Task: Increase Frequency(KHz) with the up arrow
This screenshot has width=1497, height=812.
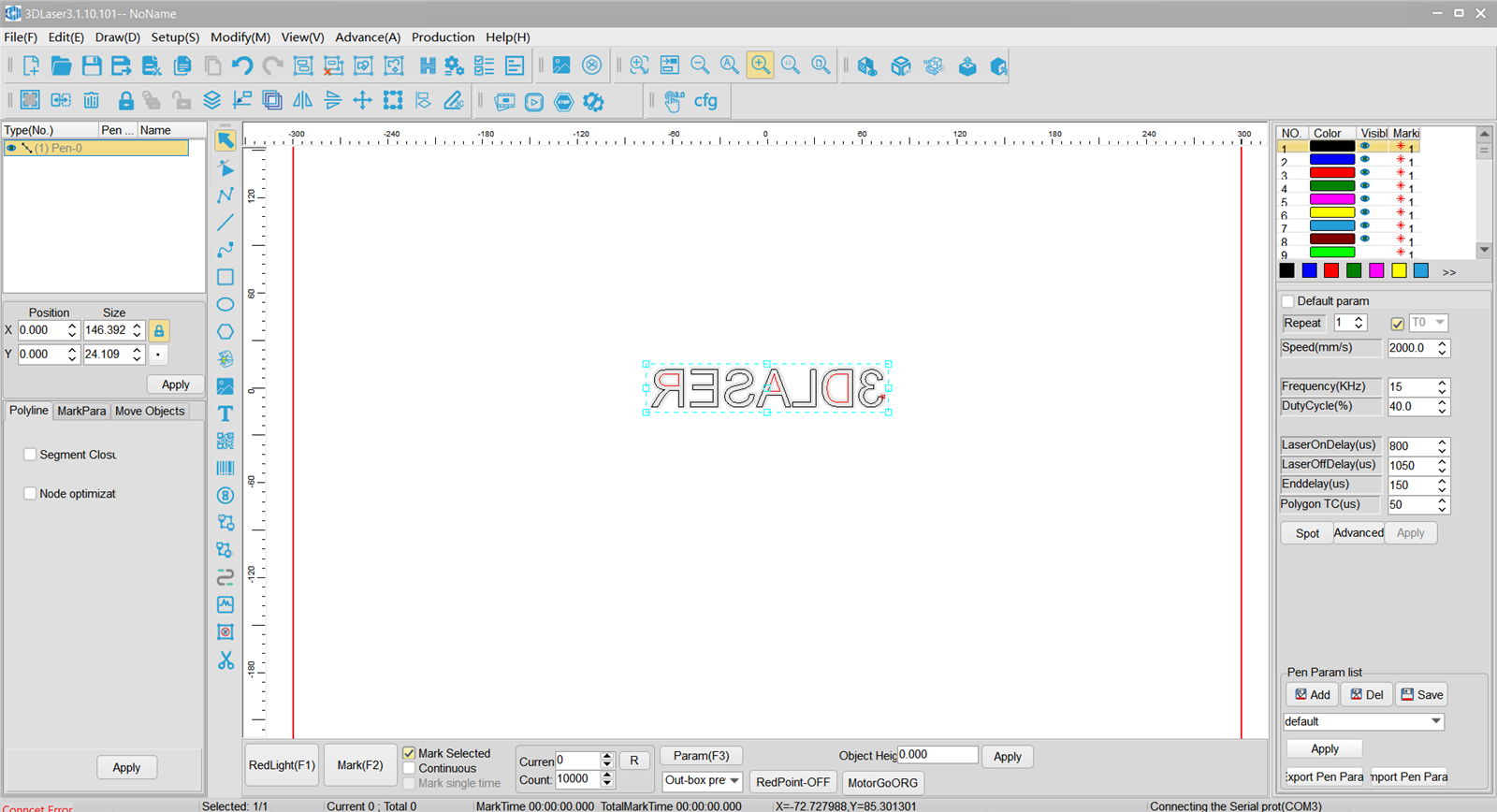Action: pos(1443,383)
